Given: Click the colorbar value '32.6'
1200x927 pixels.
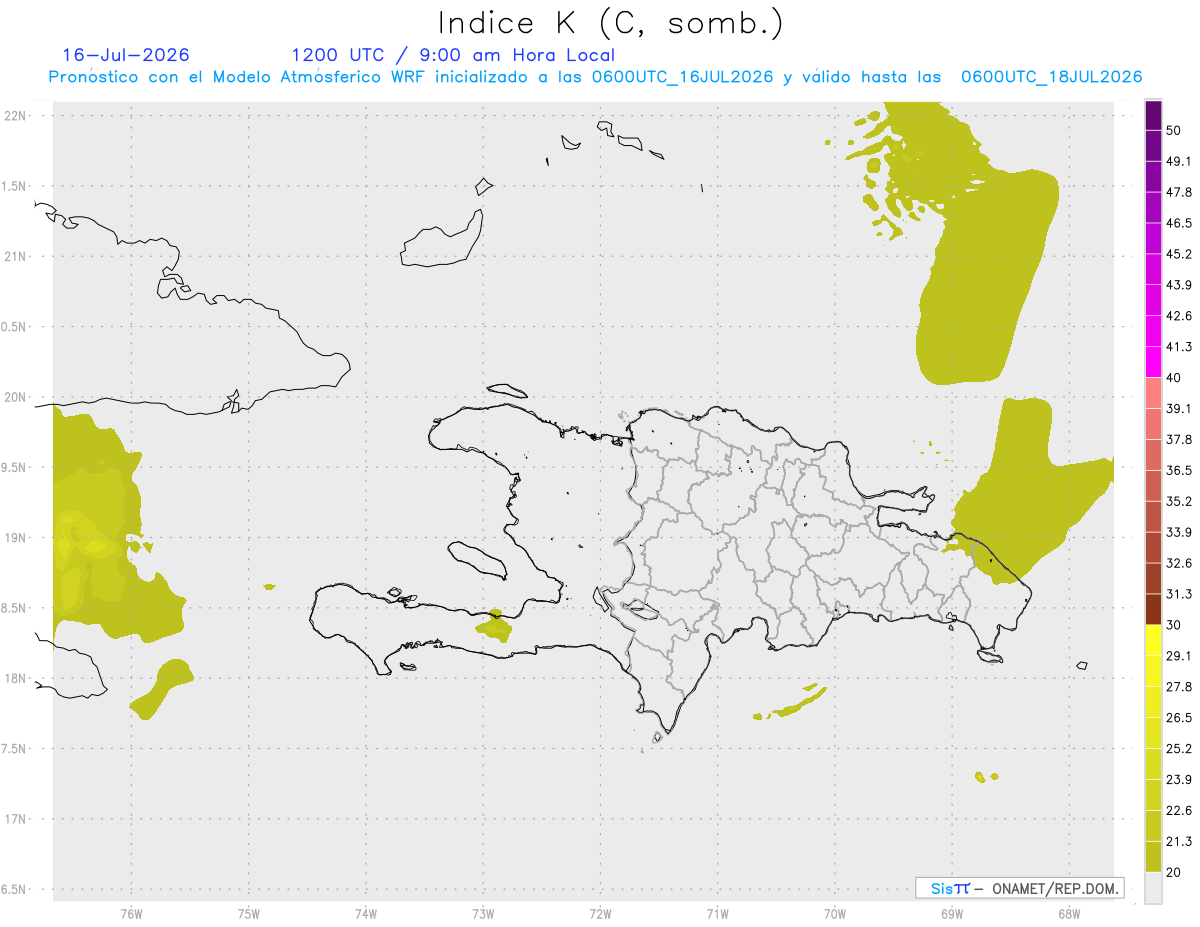Looking at the screenshot, I should click(1179, 563).
